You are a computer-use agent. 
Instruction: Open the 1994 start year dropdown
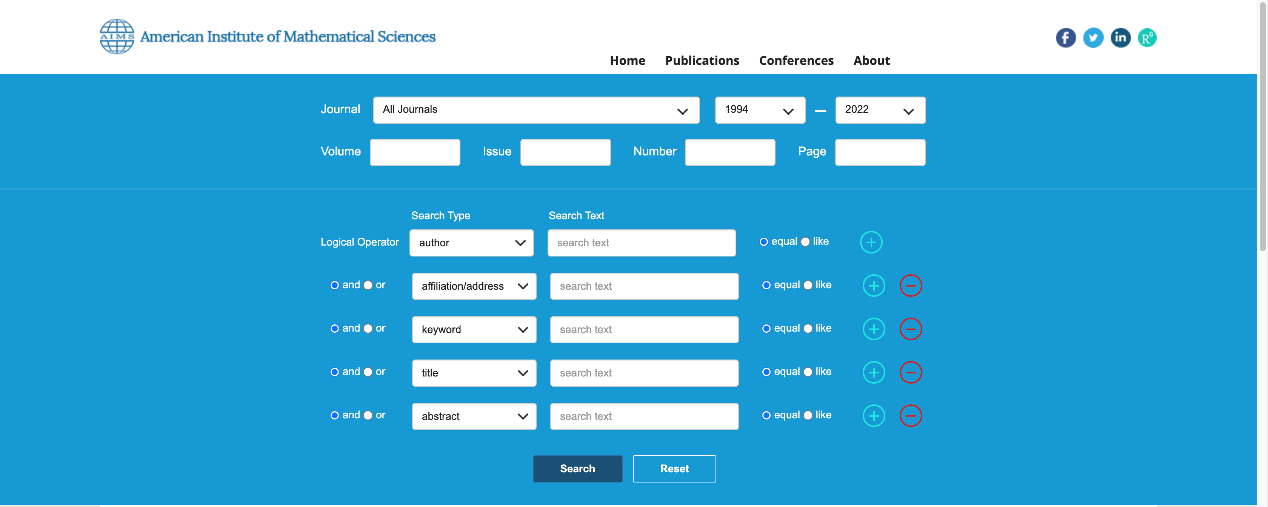[x=759, y=110]
